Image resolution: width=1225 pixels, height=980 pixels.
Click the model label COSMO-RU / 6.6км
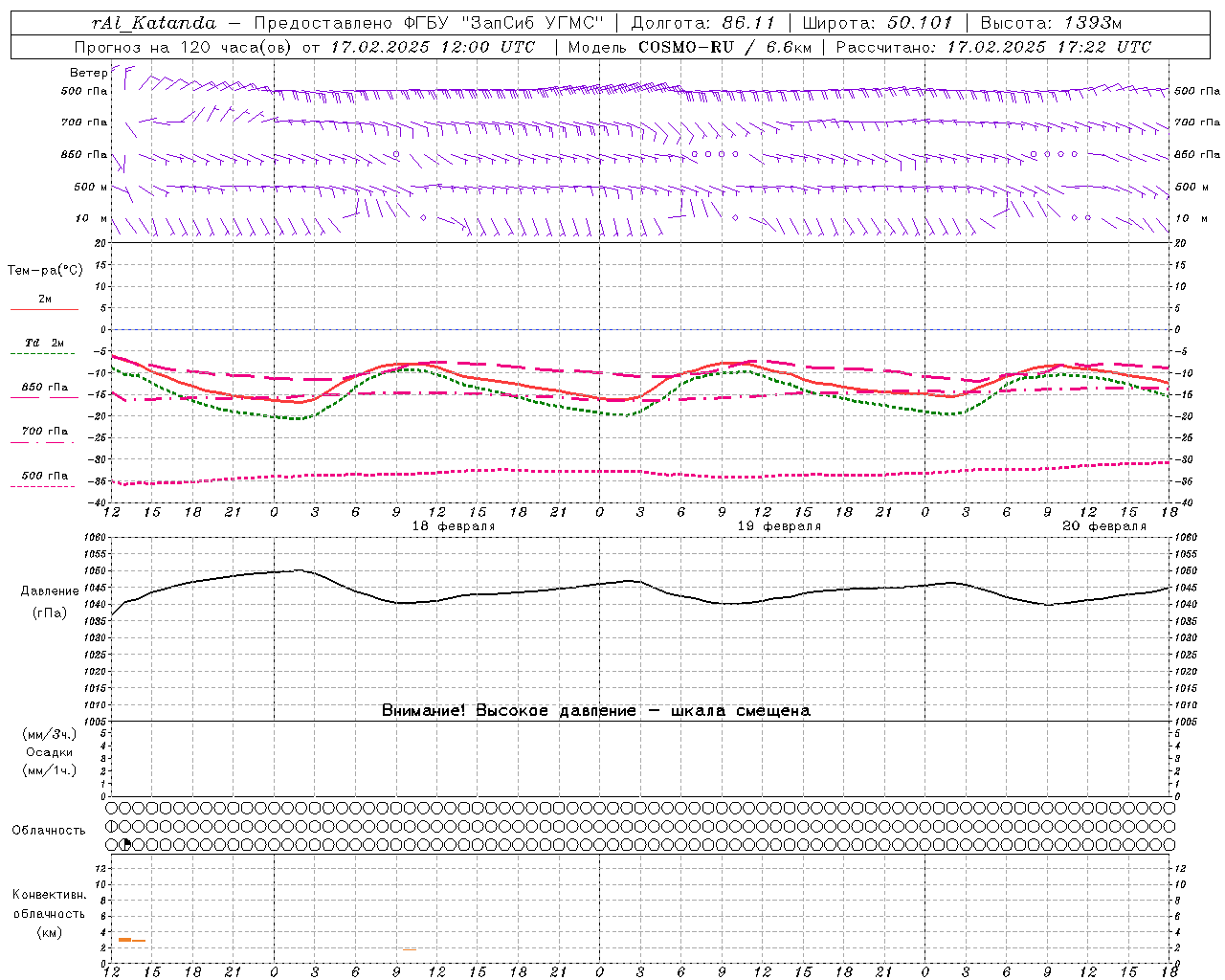tap(725, 47)
